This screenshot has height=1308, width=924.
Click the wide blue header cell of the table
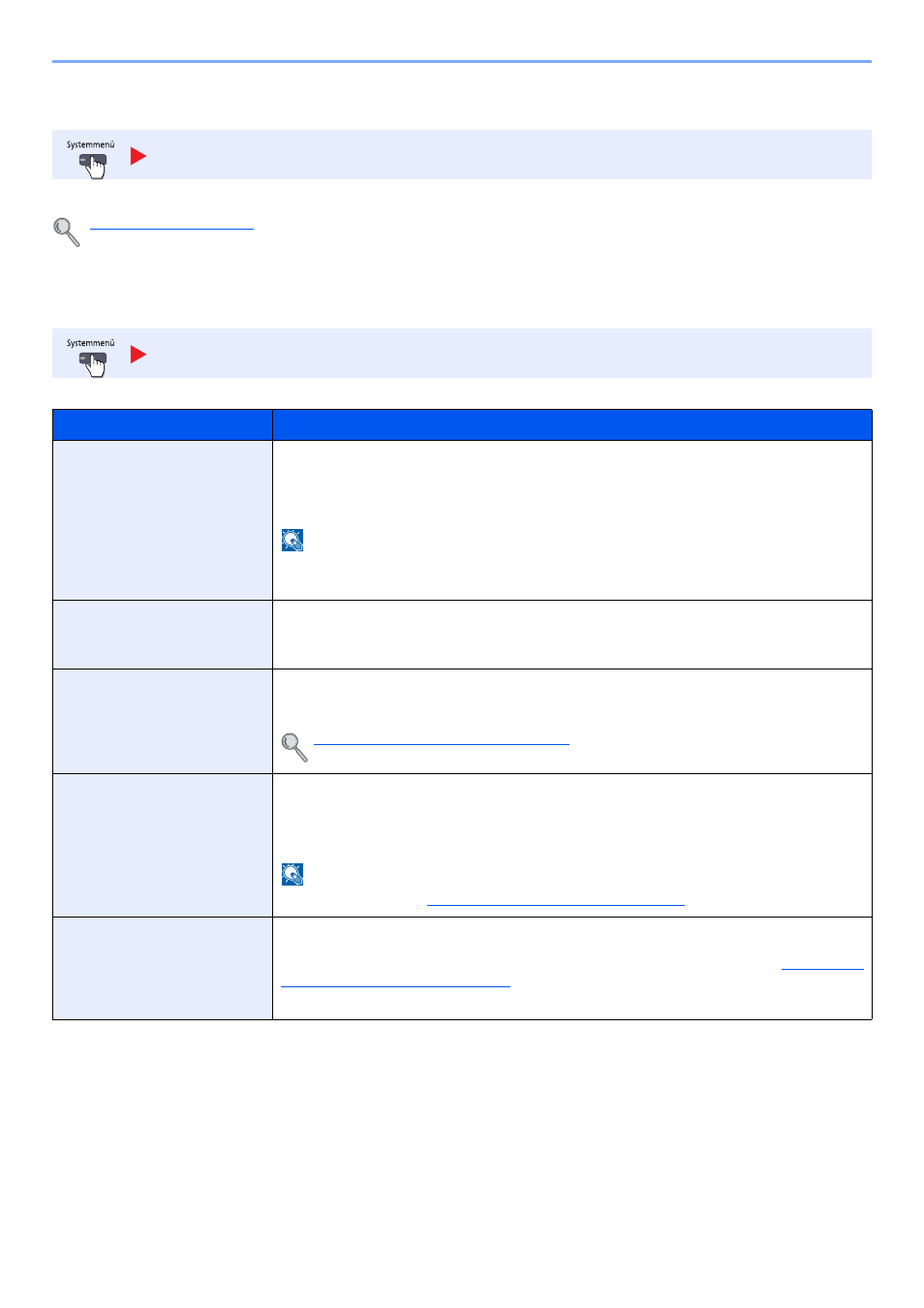click(x=572, y=425)
